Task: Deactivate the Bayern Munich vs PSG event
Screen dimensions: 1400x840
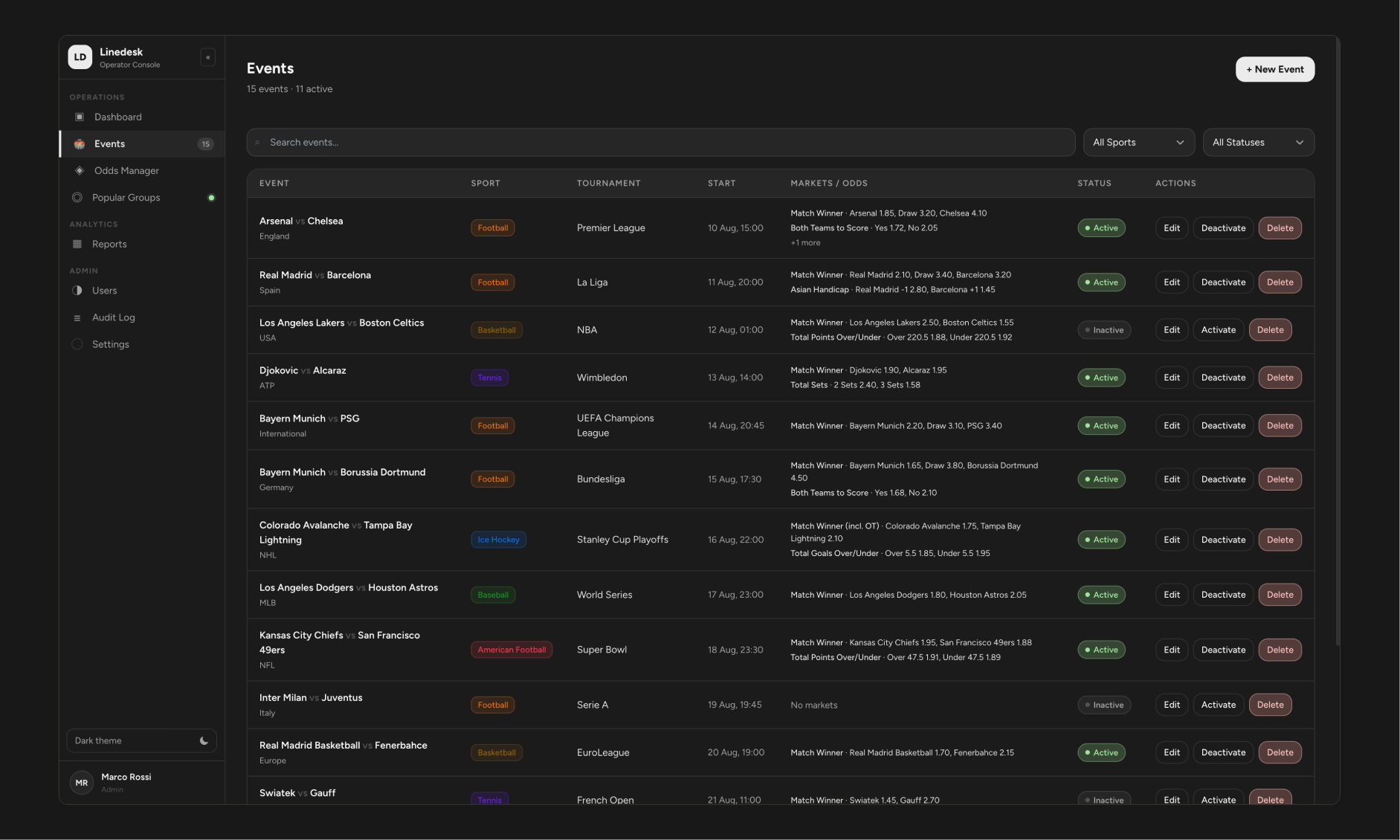Action: [x=1223, y=426]
